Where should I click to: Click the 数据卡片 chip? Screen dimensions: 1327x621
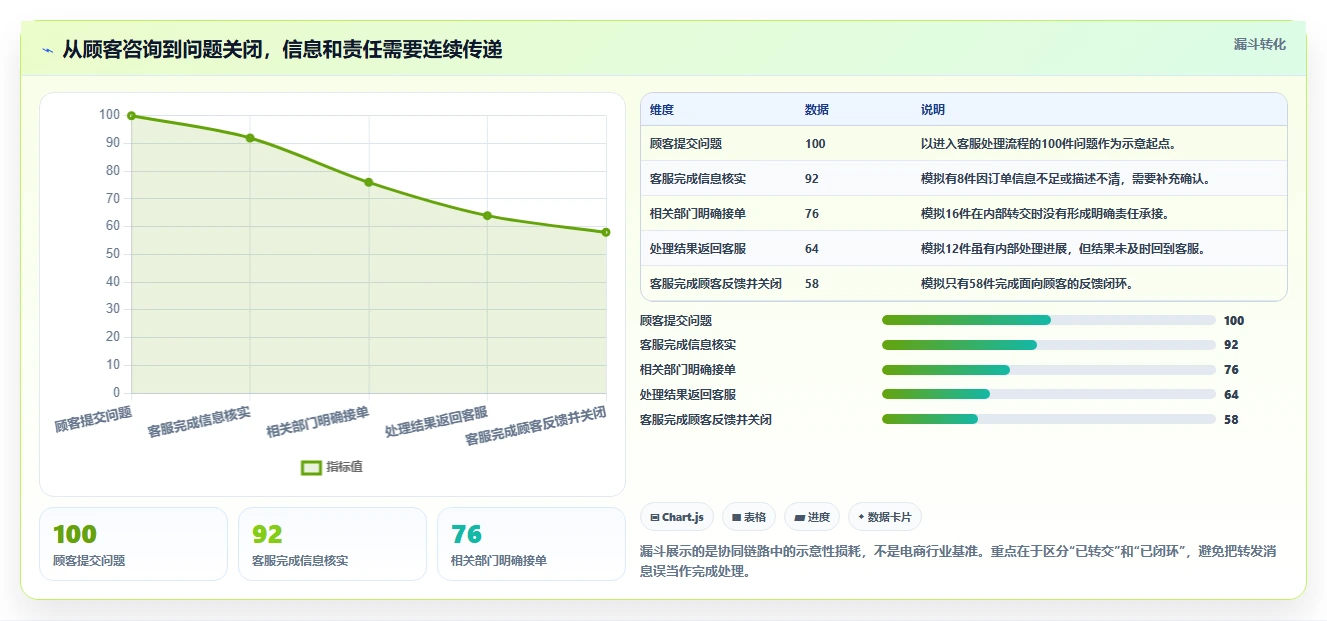885,517
